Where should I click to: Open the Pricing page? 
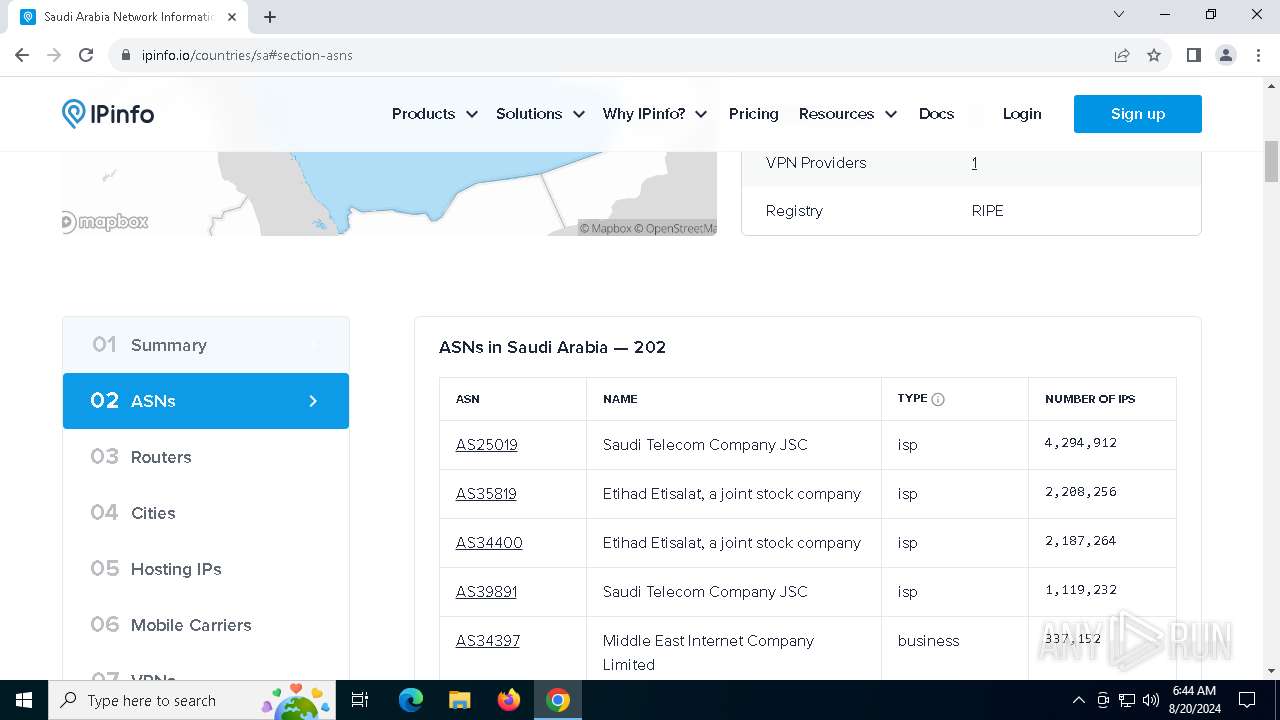coord(754,114)
